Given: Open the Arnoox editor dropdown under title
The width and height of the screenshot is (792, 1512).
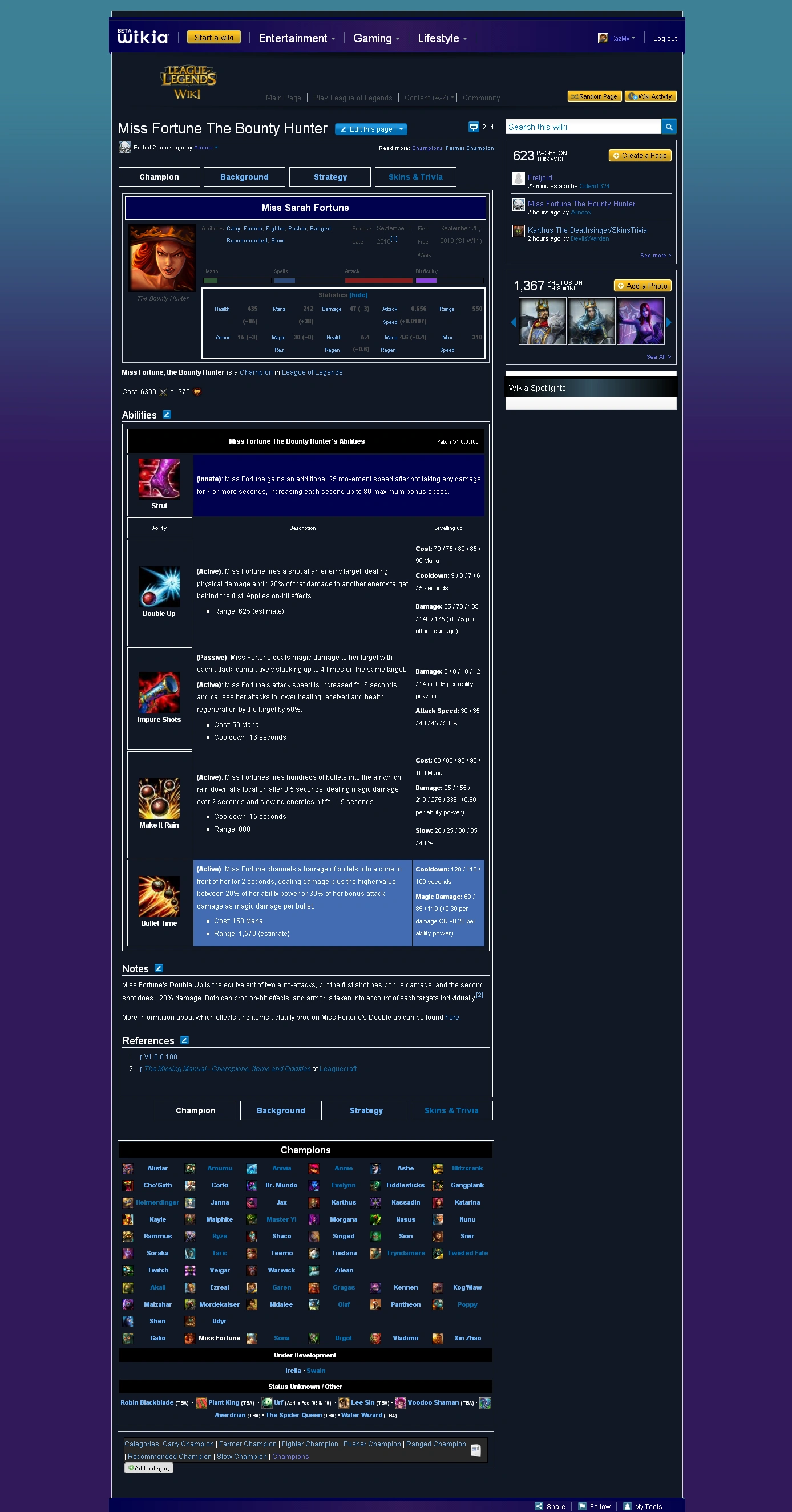Looking at the screenshot, I should point(216,147).
